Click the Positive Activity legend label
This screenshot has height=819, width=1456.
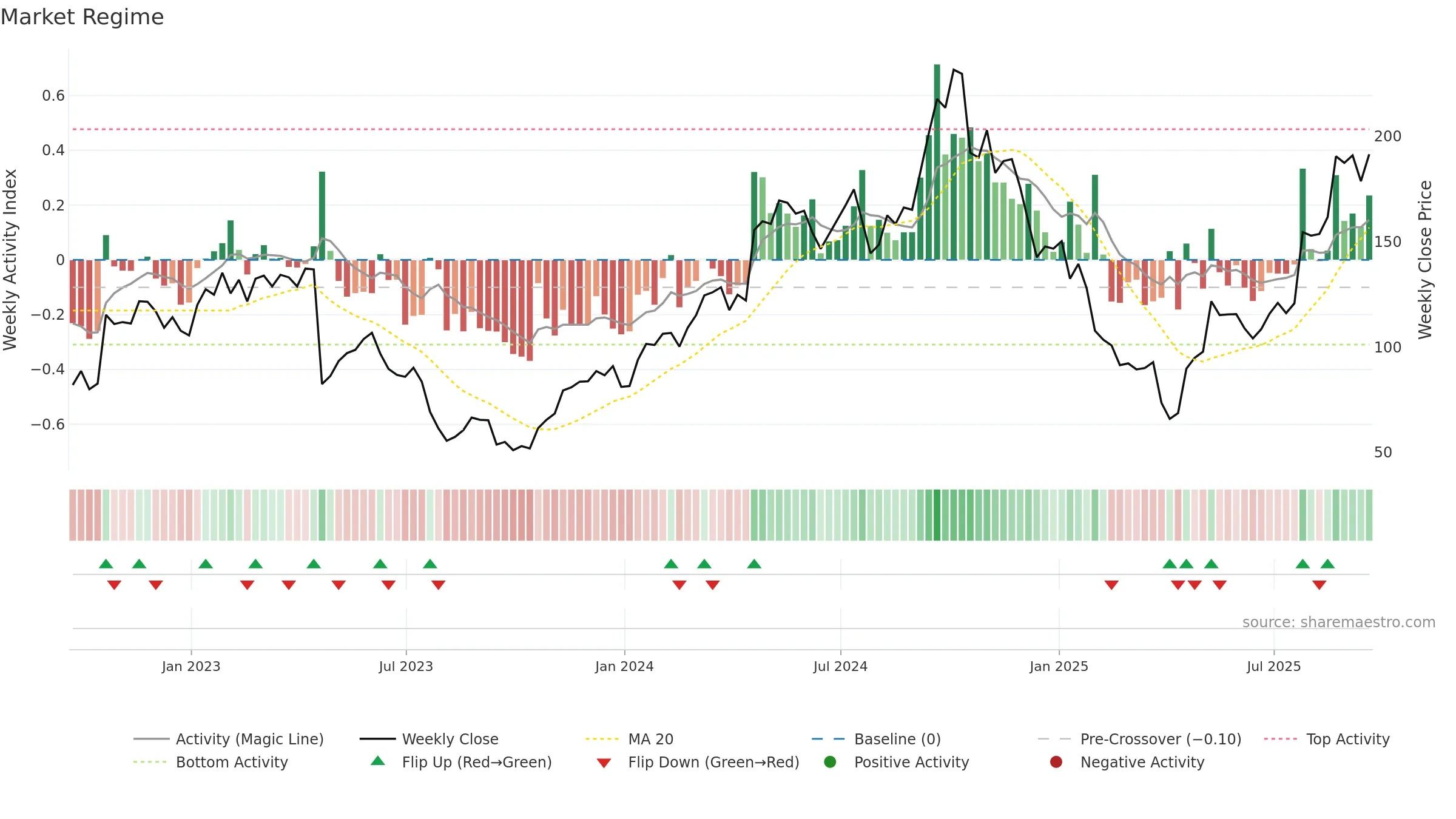pyautogui.click(x=911, y=762)
